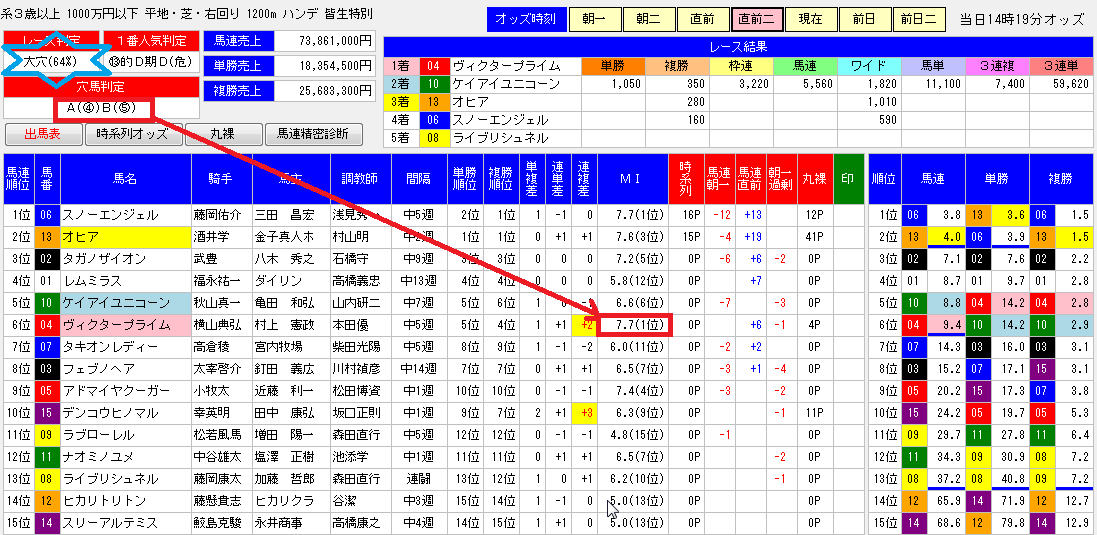Sort by the 騎手 column header

point(221,179)
